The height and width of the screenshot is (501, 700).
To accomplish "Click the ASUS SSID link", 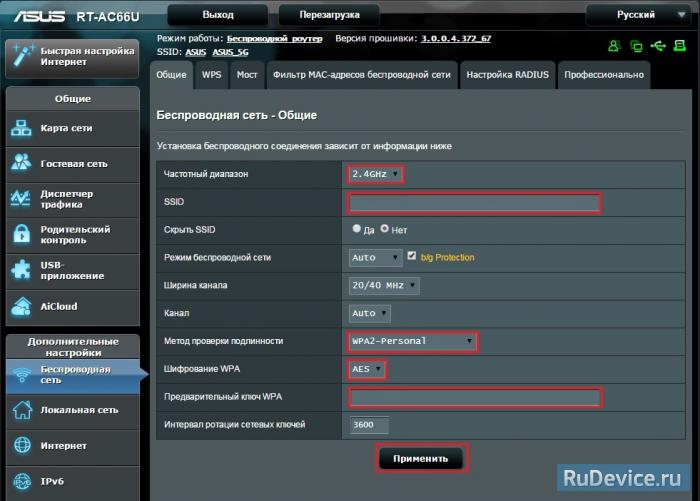I will pos(196,52).
